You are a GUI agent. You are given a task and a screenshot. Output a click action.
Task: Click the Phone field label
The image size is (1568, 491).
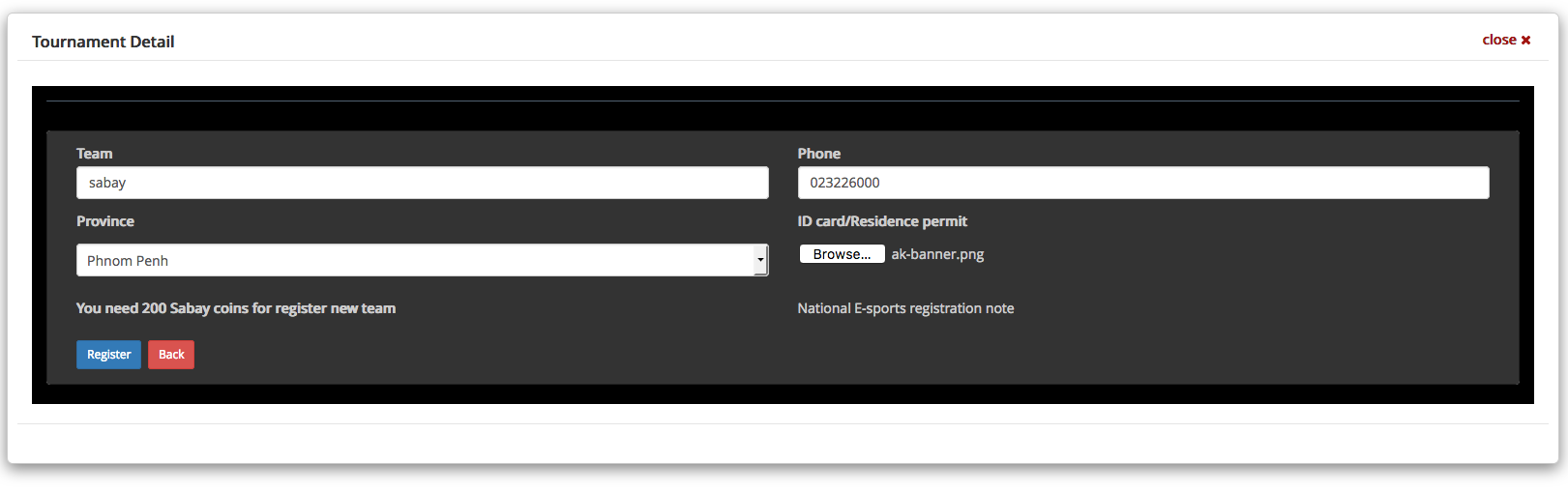coord(818,154)
